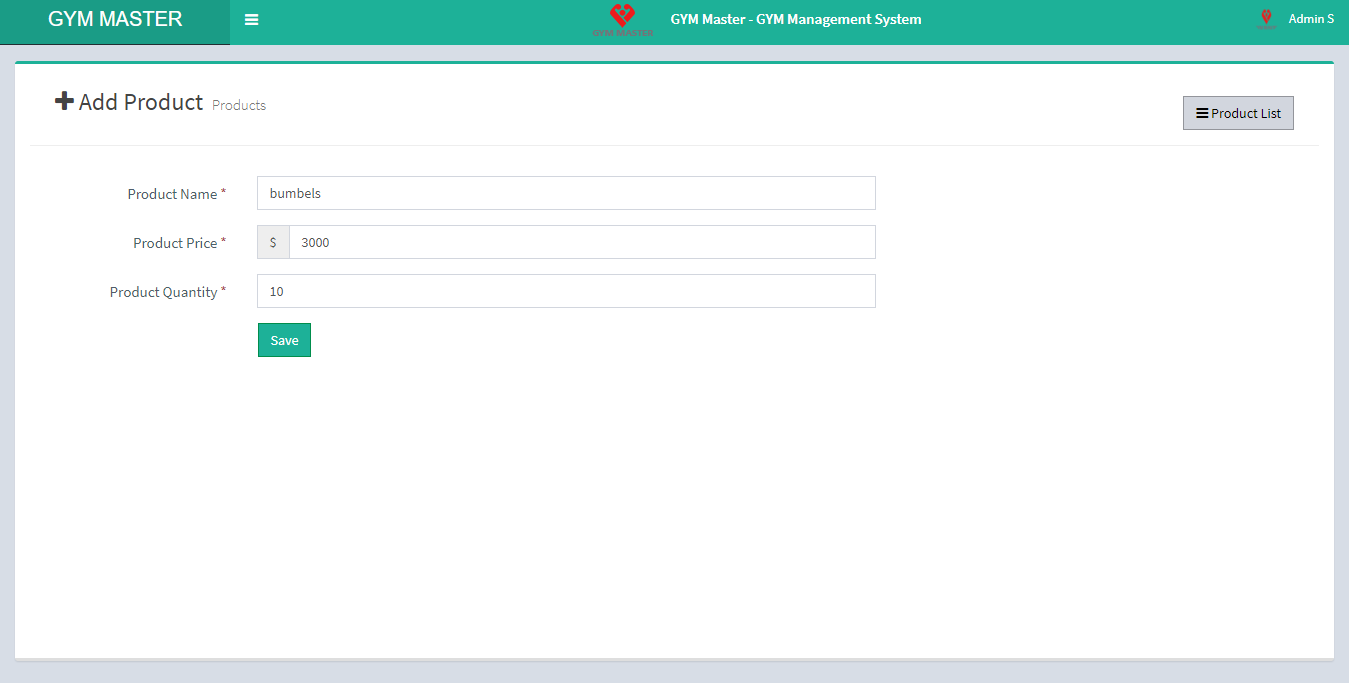Focus the Product Name field containing bumbels
Image resolution: width=1349 pixels, height=683 pixels.
[x=566, y=194]
